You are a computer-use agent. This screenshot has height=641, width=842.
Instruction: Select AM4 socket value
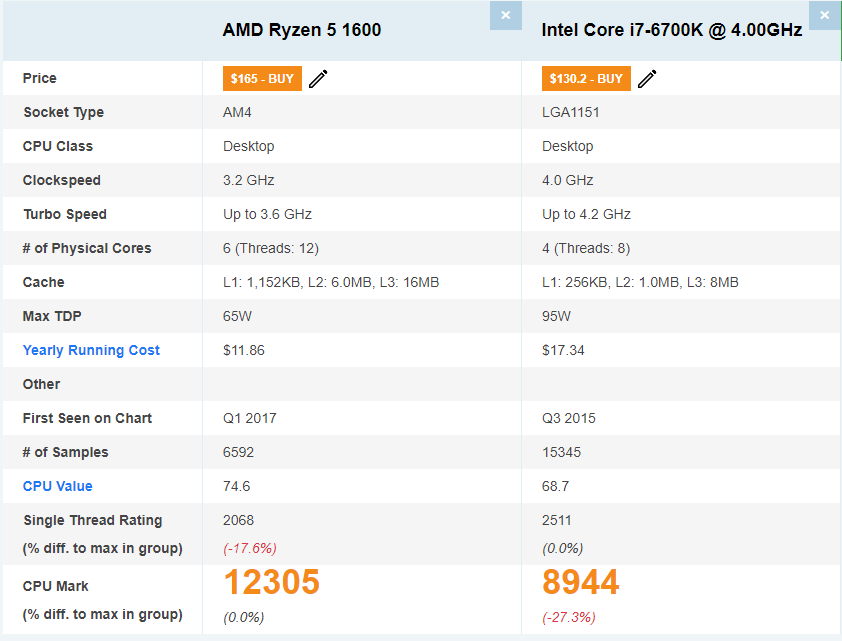(x=237, y=112)
